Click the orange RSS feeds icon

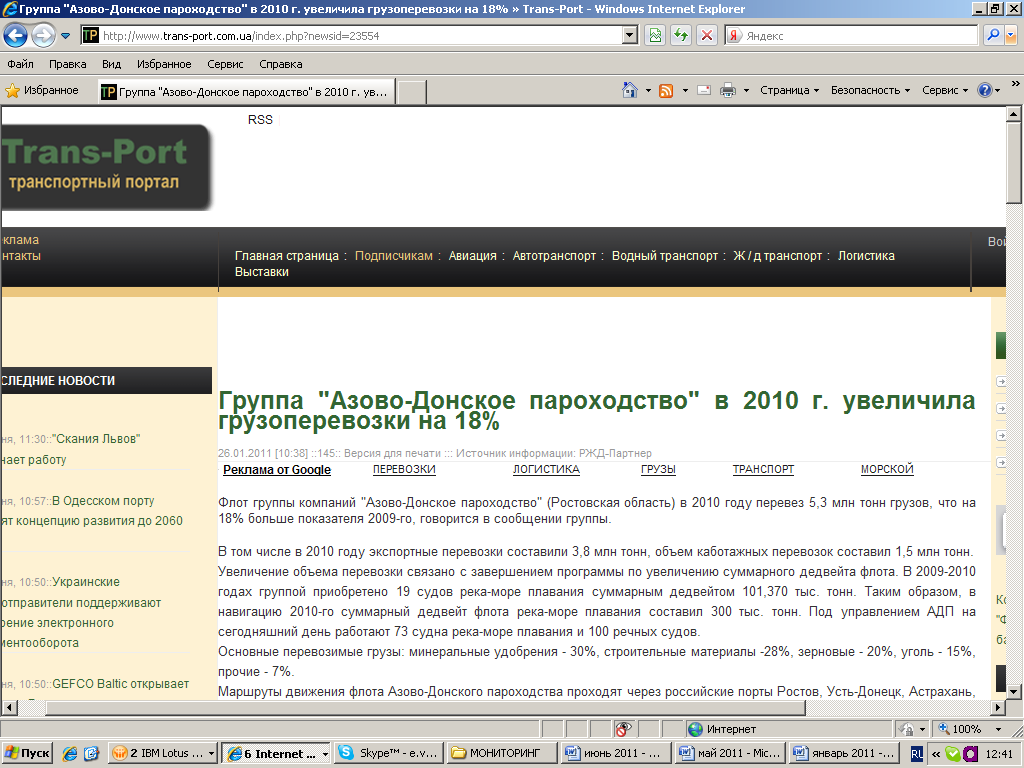coord(666,91)
